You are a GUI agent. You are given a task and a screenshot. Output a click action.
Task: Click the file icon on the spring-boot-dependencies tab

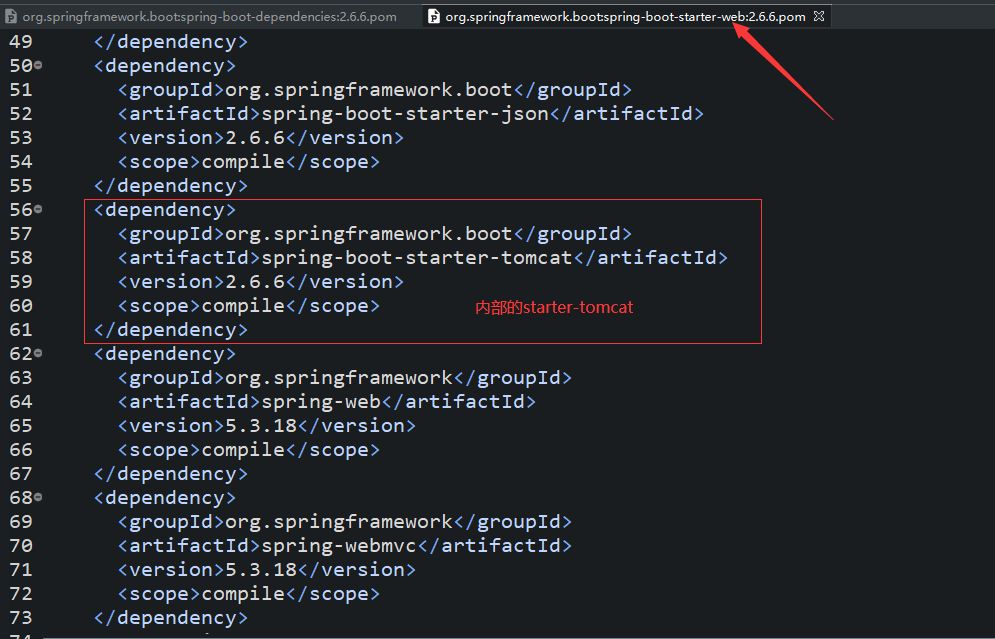coord(11,17)
